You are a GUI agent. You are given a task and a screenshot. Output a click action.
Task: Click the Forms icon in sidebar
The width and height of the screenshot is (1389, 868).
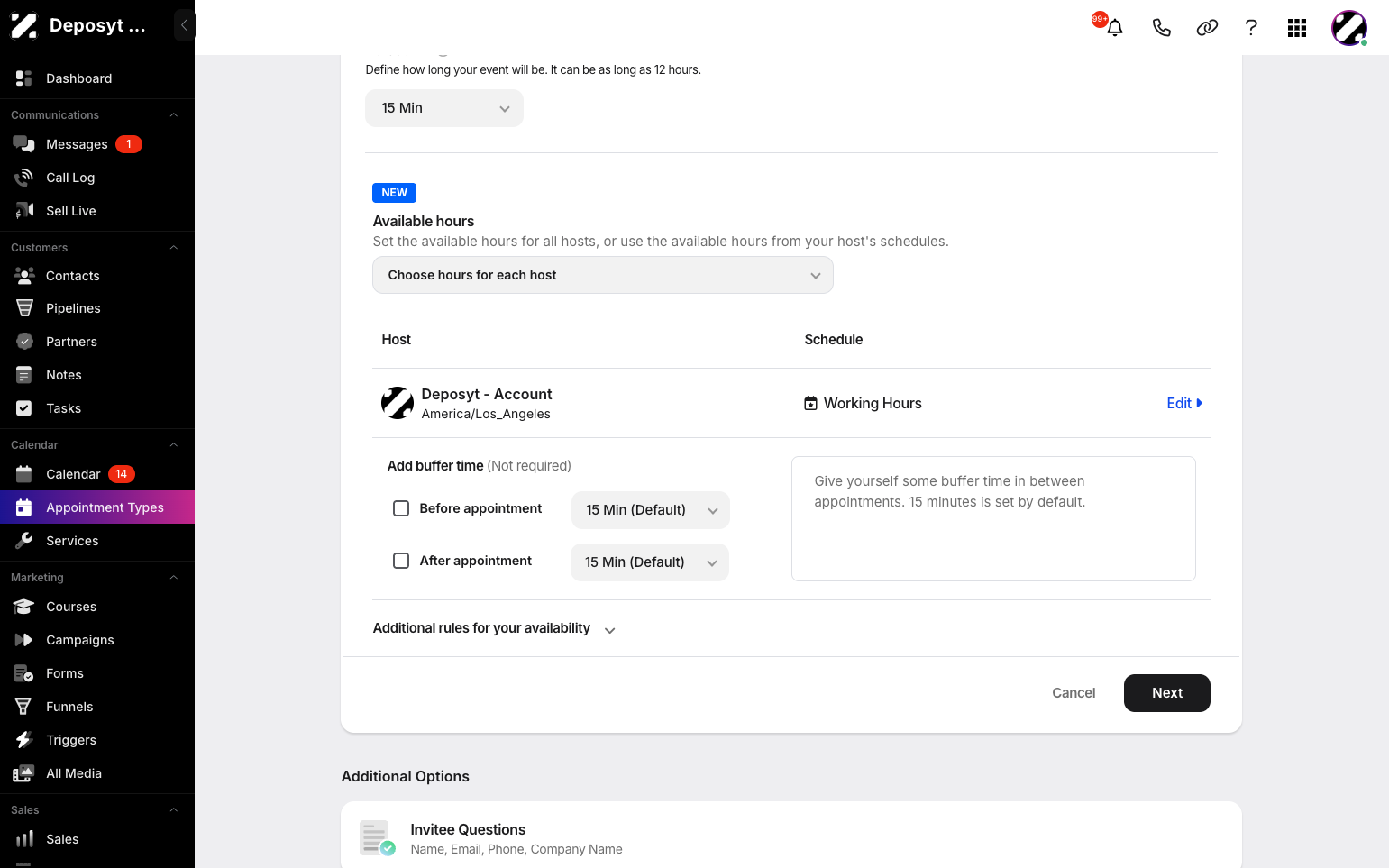24,673
